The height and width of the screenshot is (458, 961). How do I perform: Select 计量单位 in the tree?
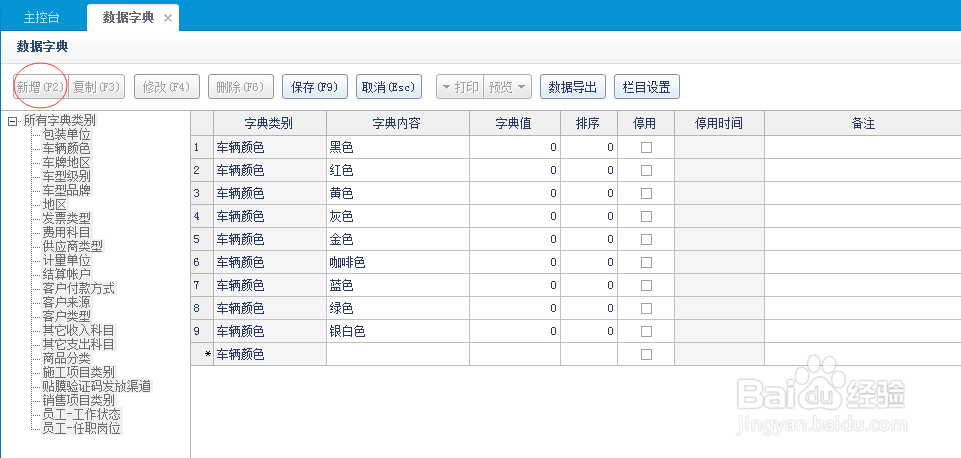tap(66, 261)
